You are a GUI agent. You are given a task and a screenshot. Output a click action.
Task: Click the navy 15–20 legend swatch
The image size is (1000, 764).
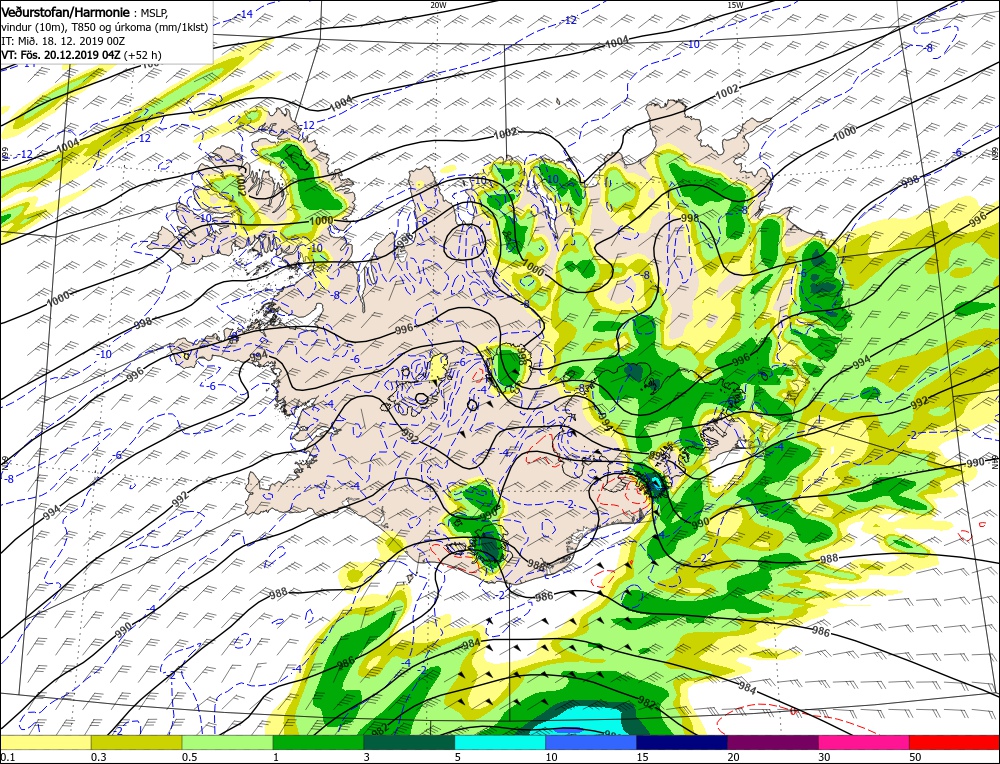pos(682,742)
